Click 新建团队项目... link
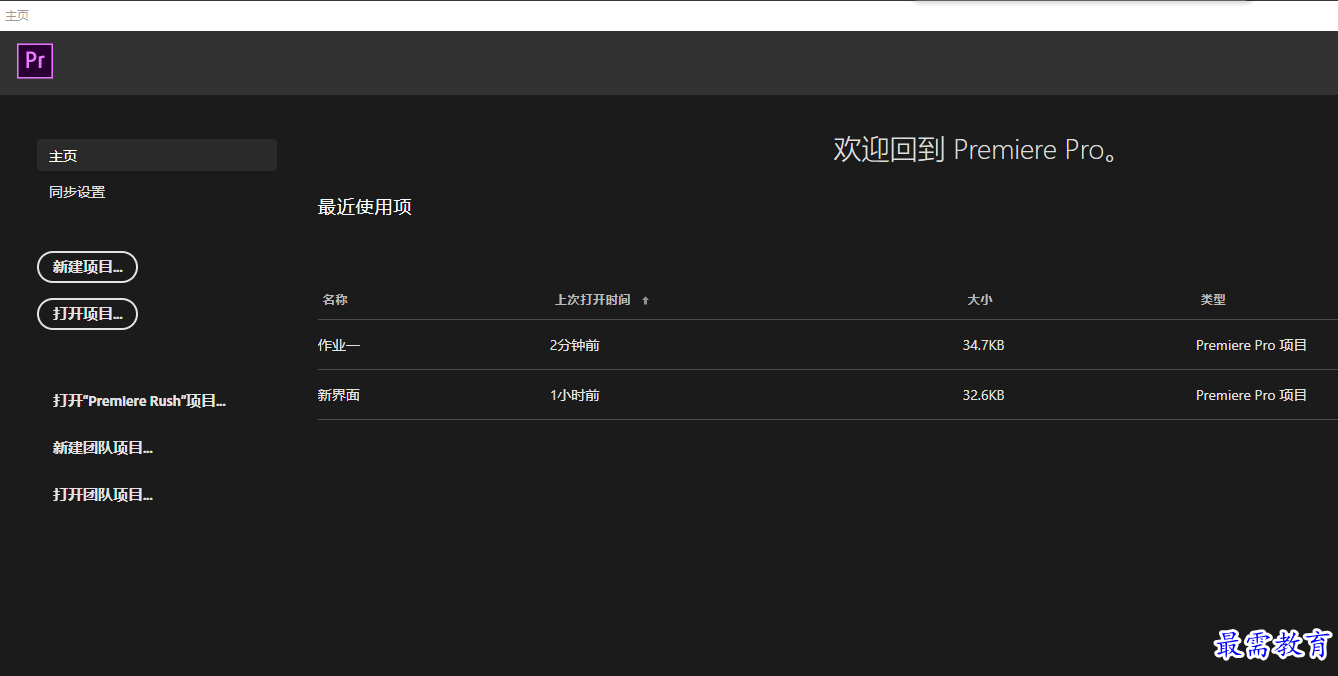 [102, 448]
